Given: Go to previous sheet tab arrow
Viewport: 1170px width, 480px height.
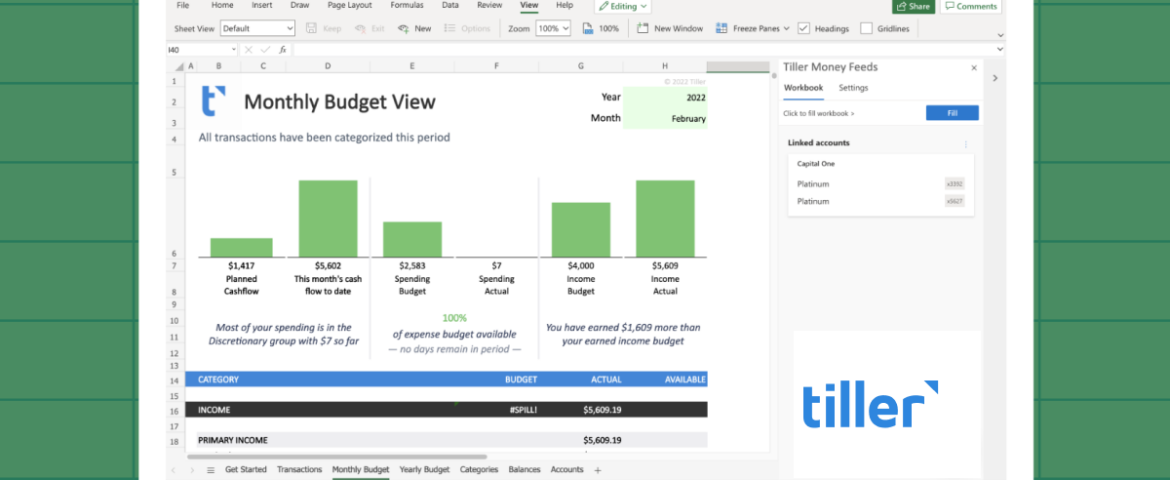Looking at the screenshot, I should coord(174,470).
